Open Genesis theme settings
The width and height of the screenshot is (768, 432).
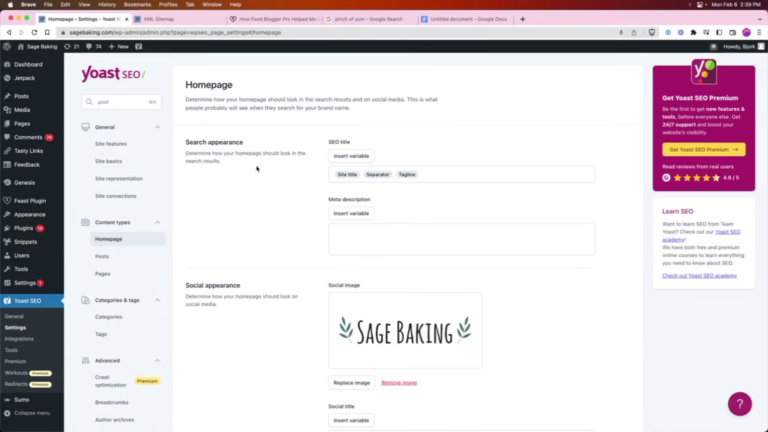[24, 182]
